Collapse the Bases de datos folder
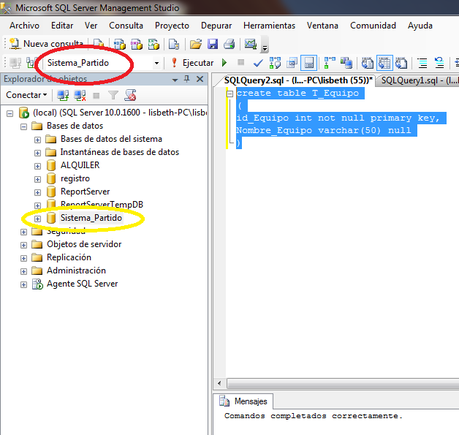Image resolution: width=459 pixels, height=435 pixels. tap(24, 127)
